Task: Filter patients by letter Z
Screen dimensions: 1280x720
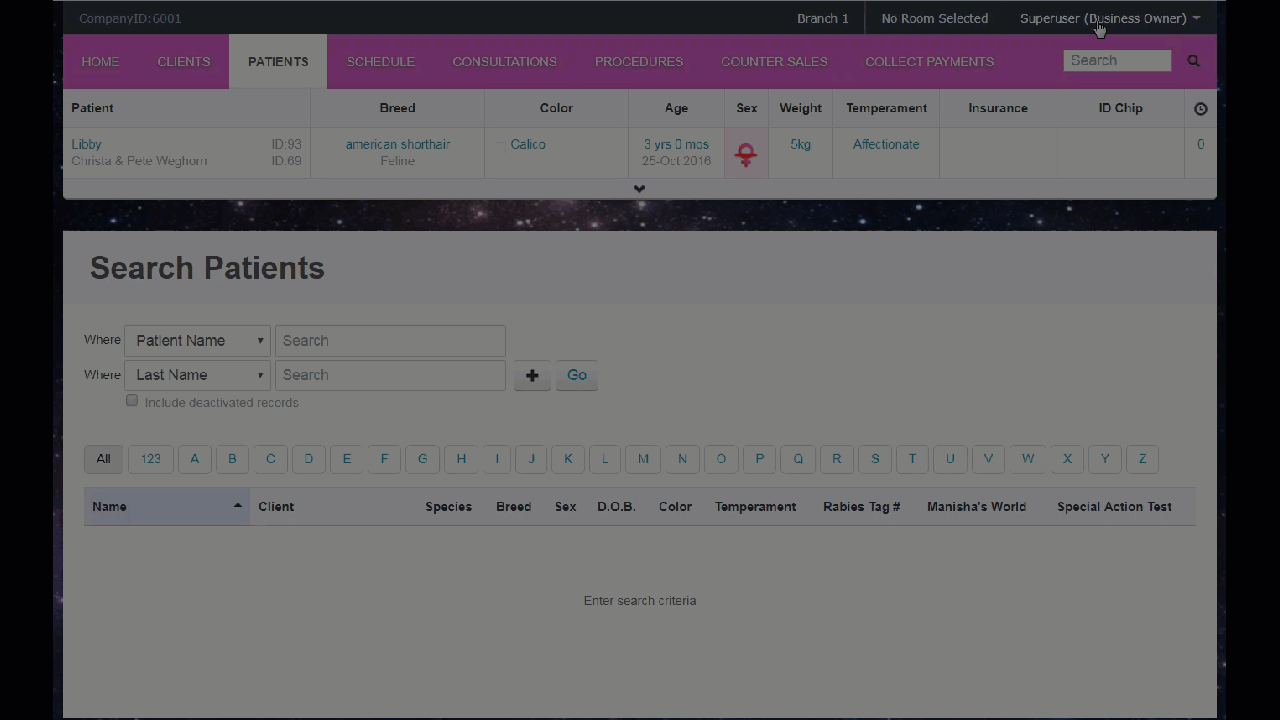Action: coord(1142,459)
